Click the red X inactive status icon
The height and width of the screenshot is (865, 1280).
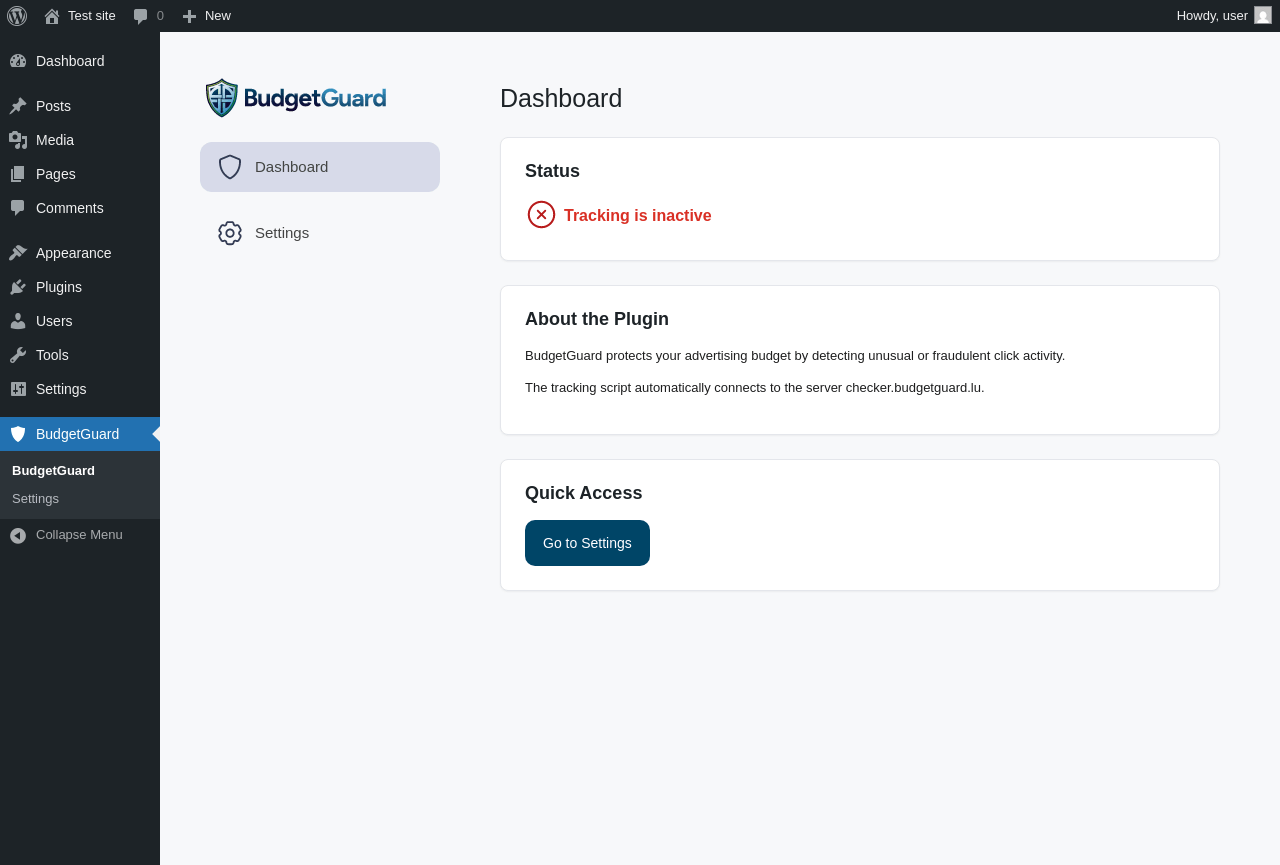point(541,215)
